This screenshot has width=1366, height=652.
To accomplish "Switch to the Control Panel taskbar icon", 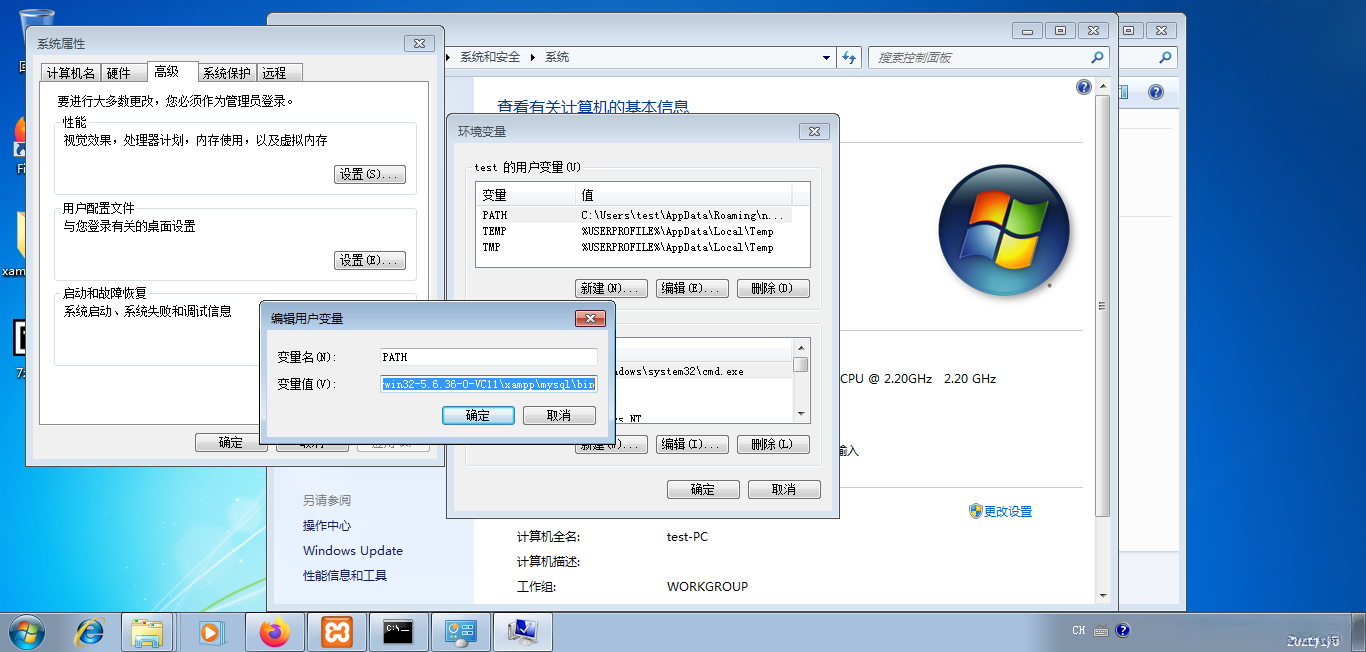I will pos(461,632).
